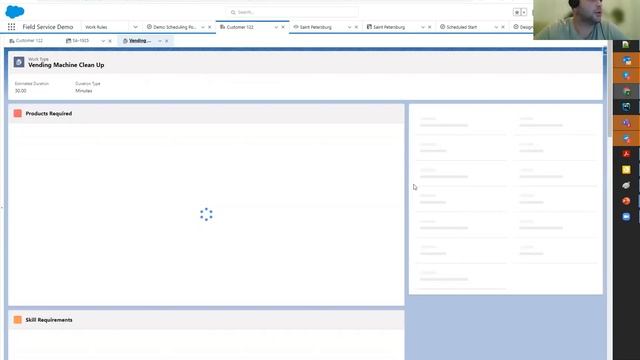Click the Work Type record icon
The width and height of the screenshot is (640, 360).
pyautogui.click(x=19, y=62)
